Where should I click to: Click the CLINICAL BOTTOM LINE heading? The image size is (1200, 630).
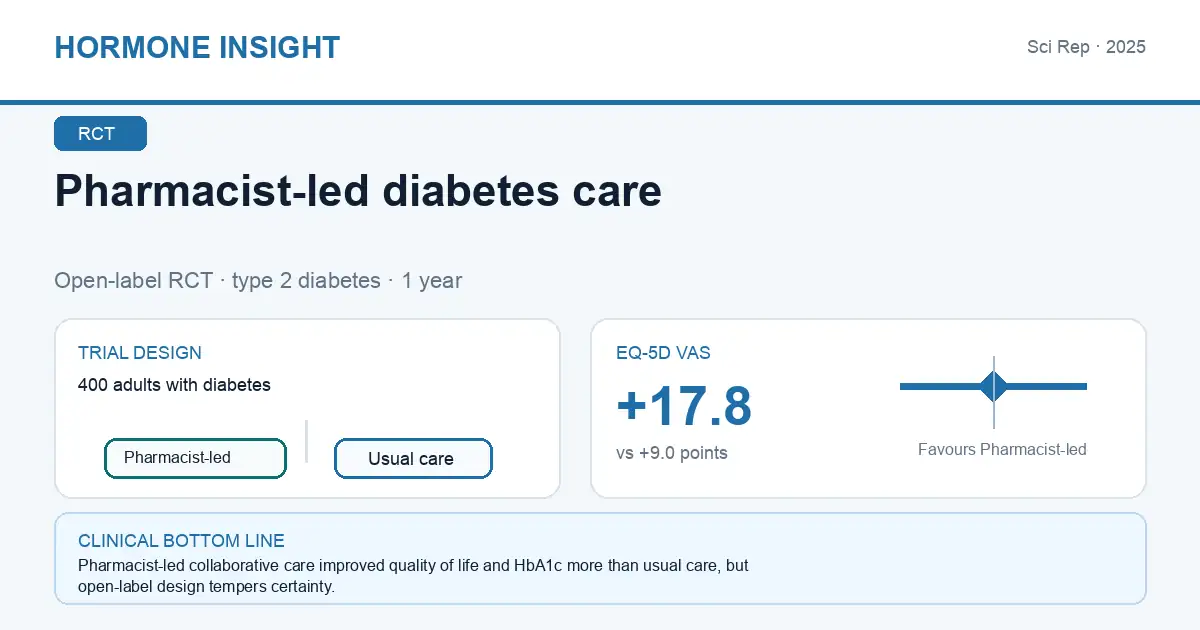coord(181,541)
